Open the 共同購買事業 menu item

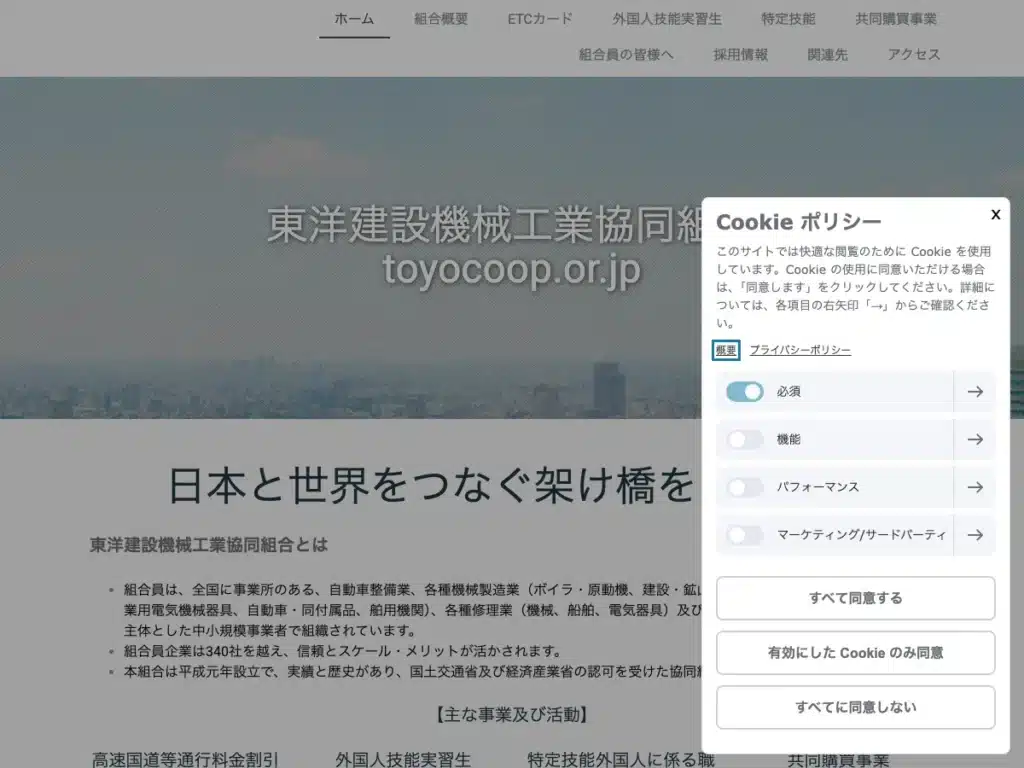pos(896,19)
